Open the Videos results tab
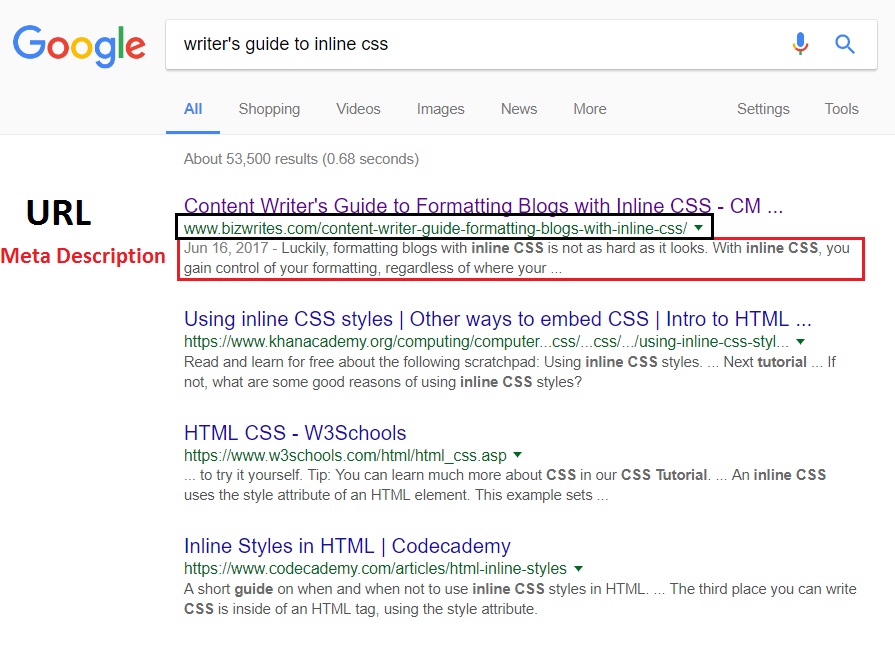 coord(358,109)
